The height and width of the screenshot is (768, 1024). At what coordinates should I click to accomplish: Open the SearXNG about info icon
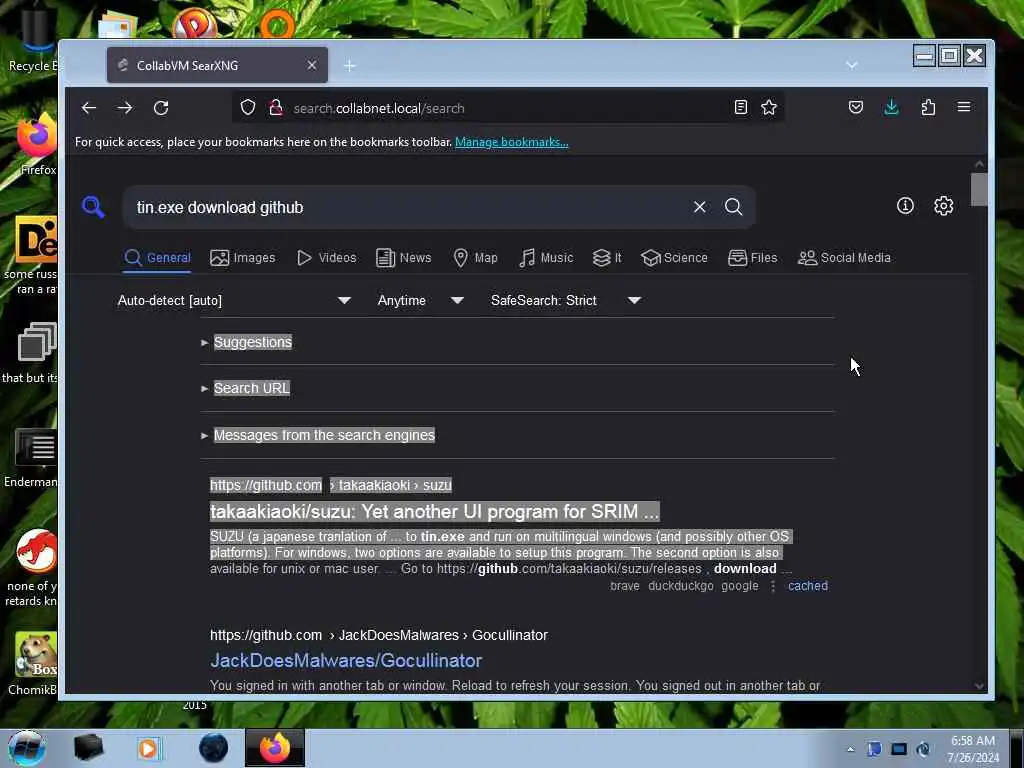click(905, 206)
